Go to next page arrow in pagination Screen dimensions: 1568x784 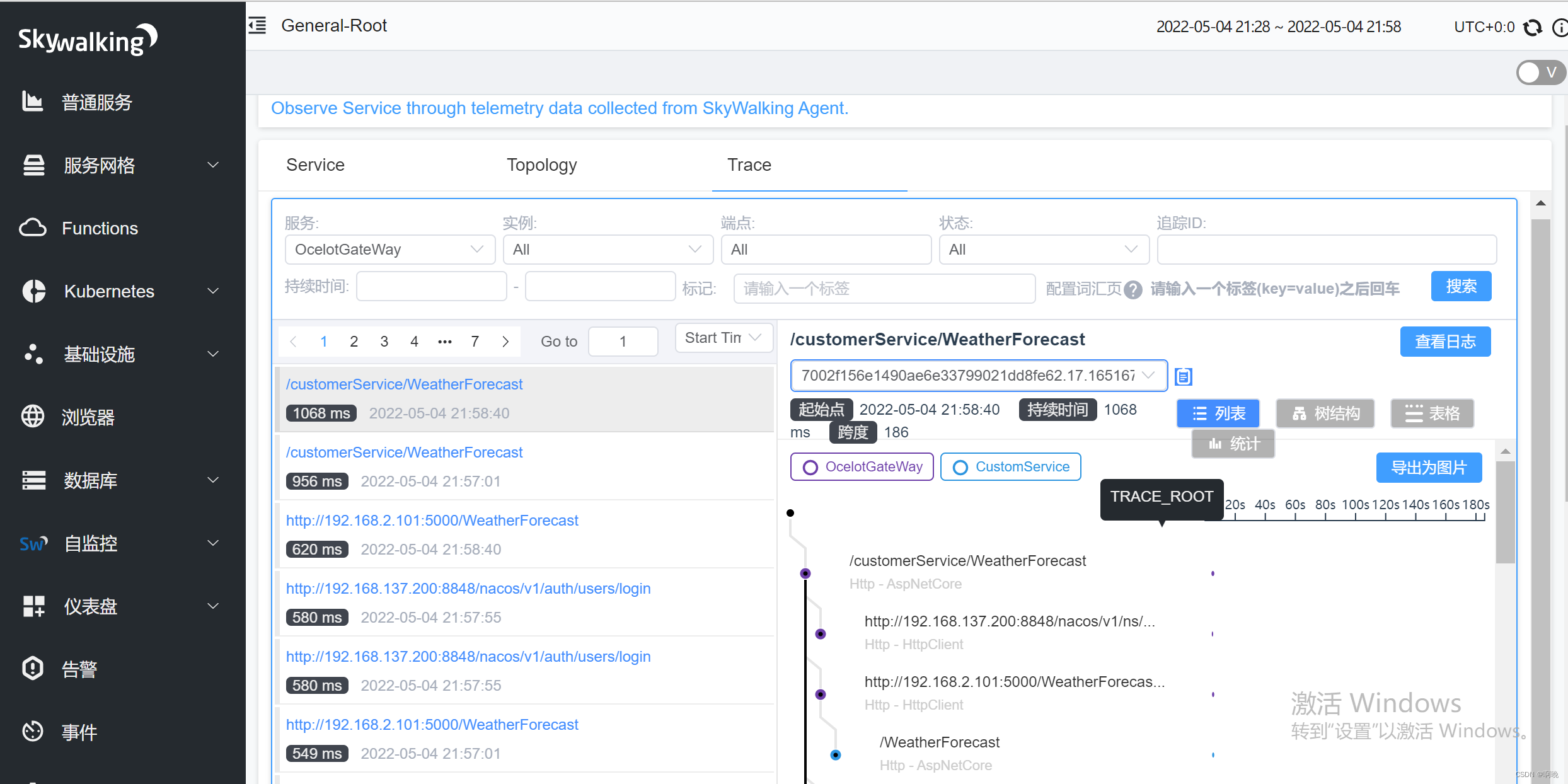[505, 342]
